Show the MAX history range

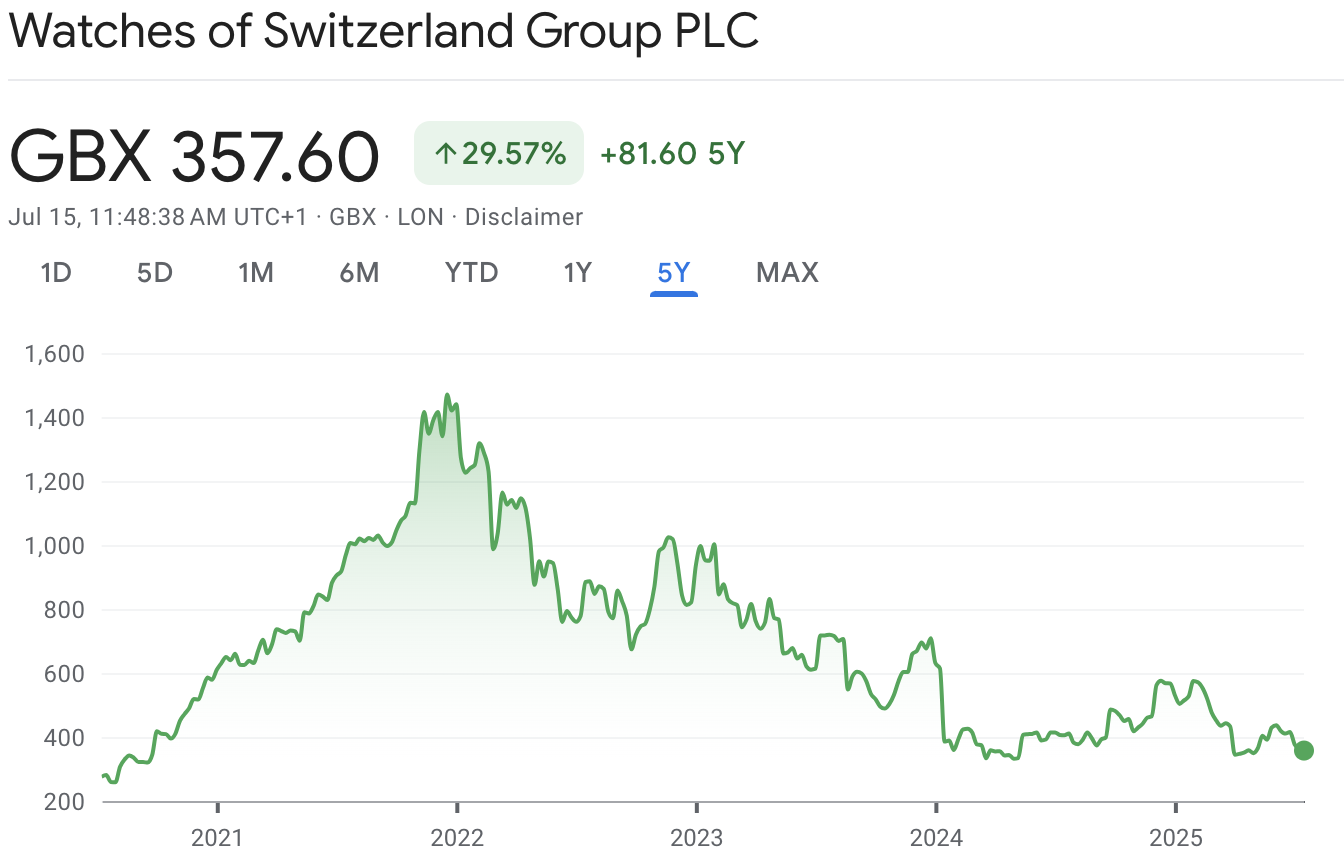tap(787, 272)
